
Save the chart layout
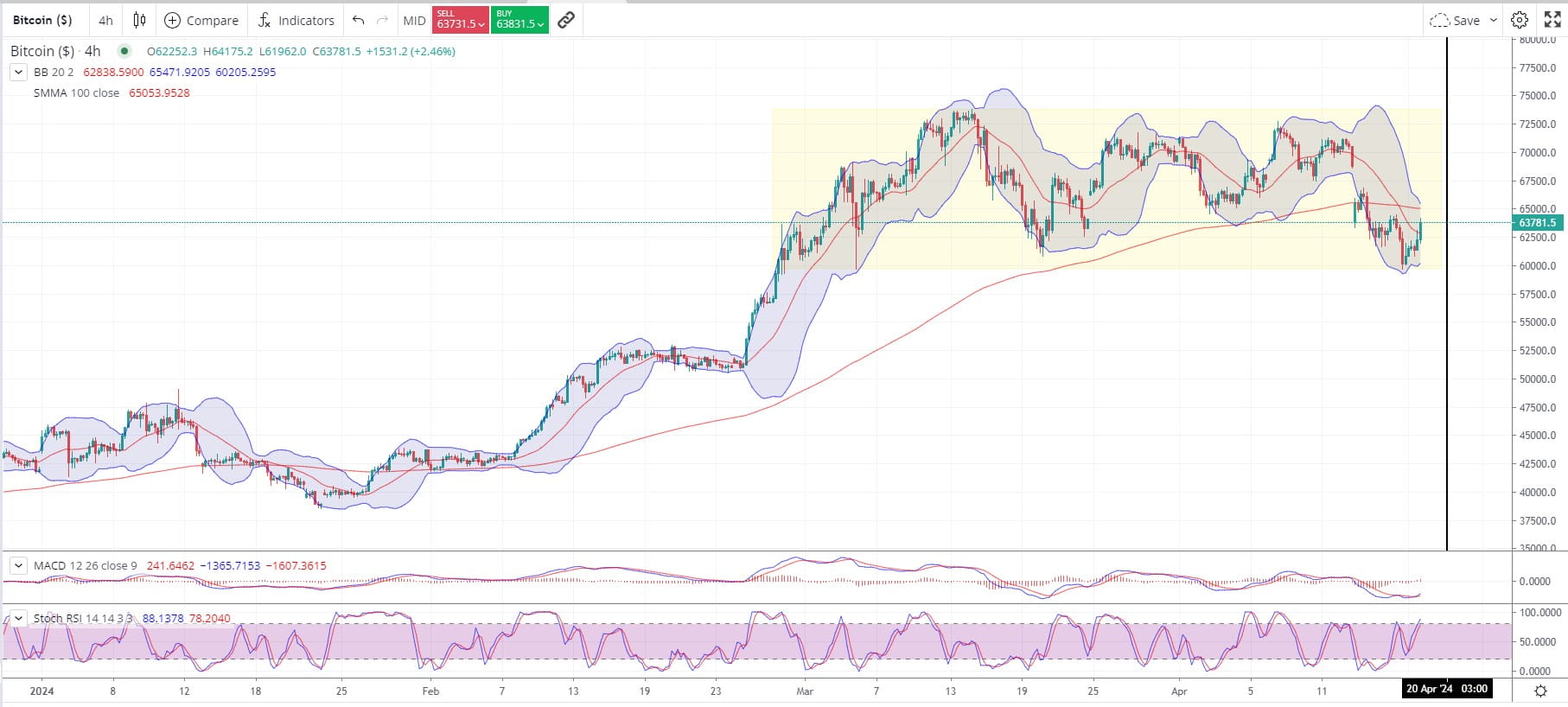pos(1455,20)
